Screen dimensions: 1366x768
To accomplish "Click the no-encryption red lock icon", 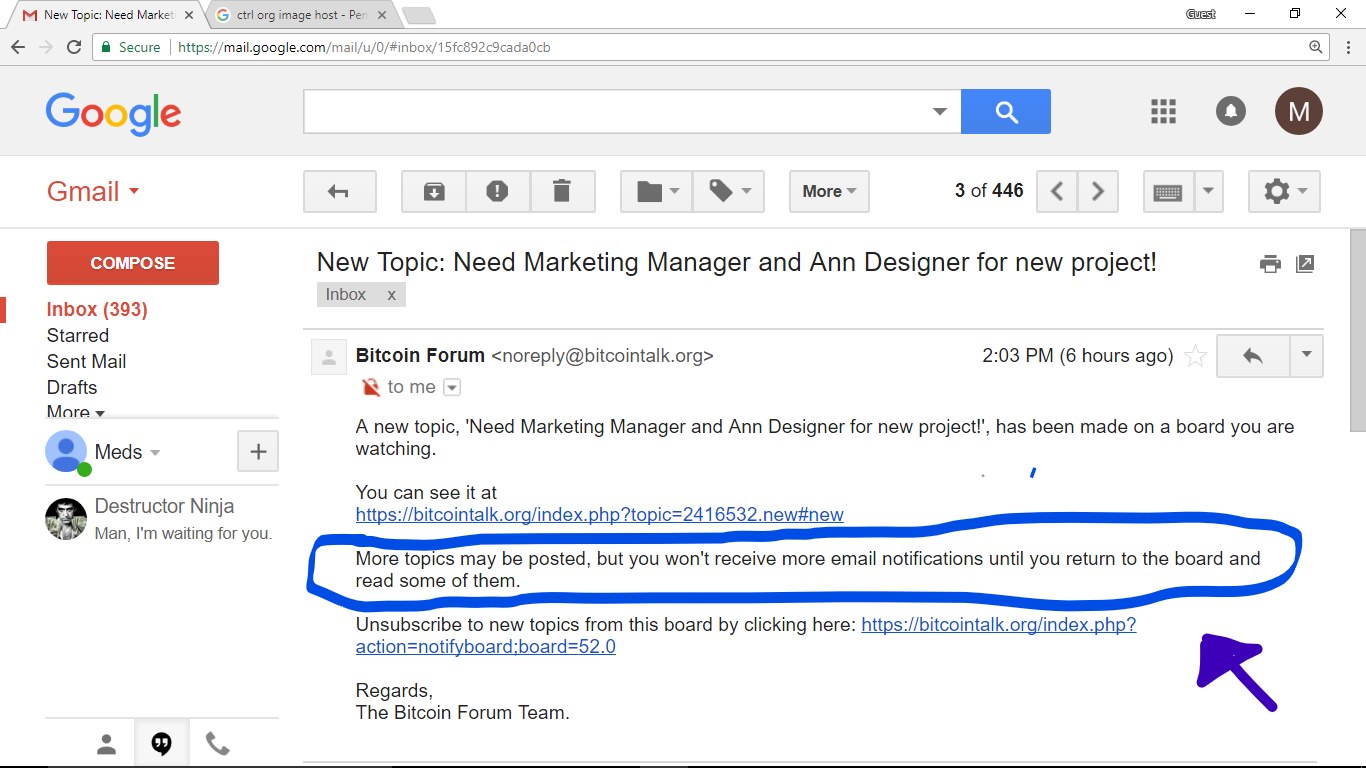I will (x=371, y=387).
